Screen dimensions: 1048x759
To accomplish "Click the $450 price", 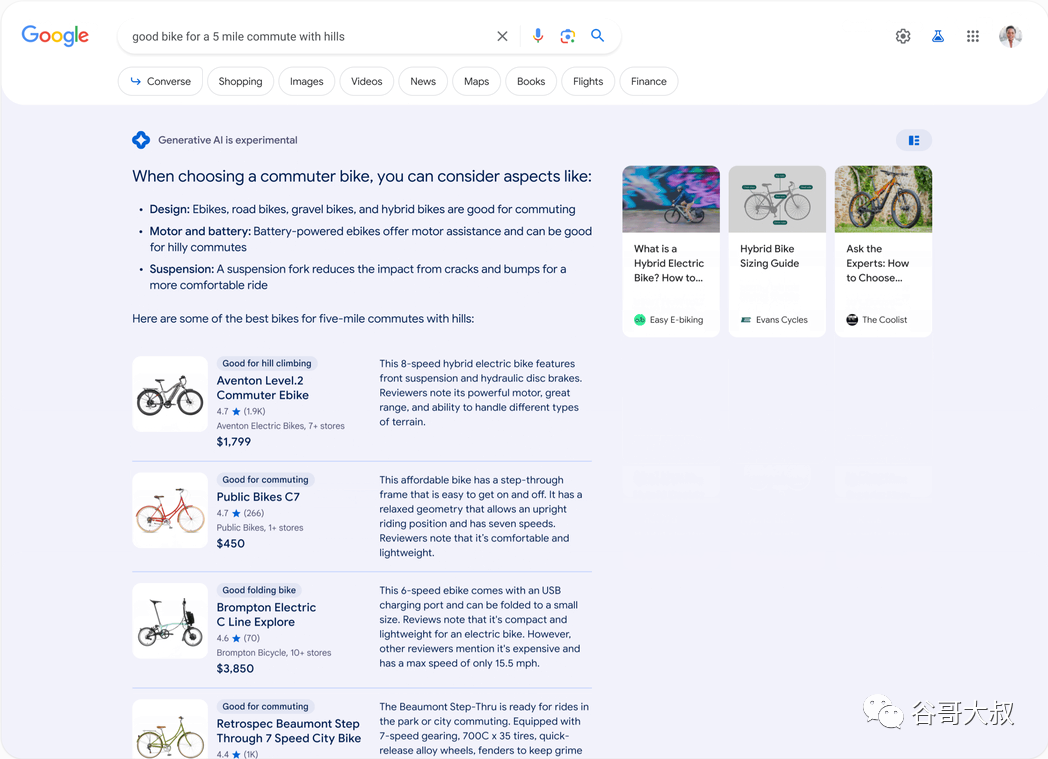I will [x=231, y=544].
